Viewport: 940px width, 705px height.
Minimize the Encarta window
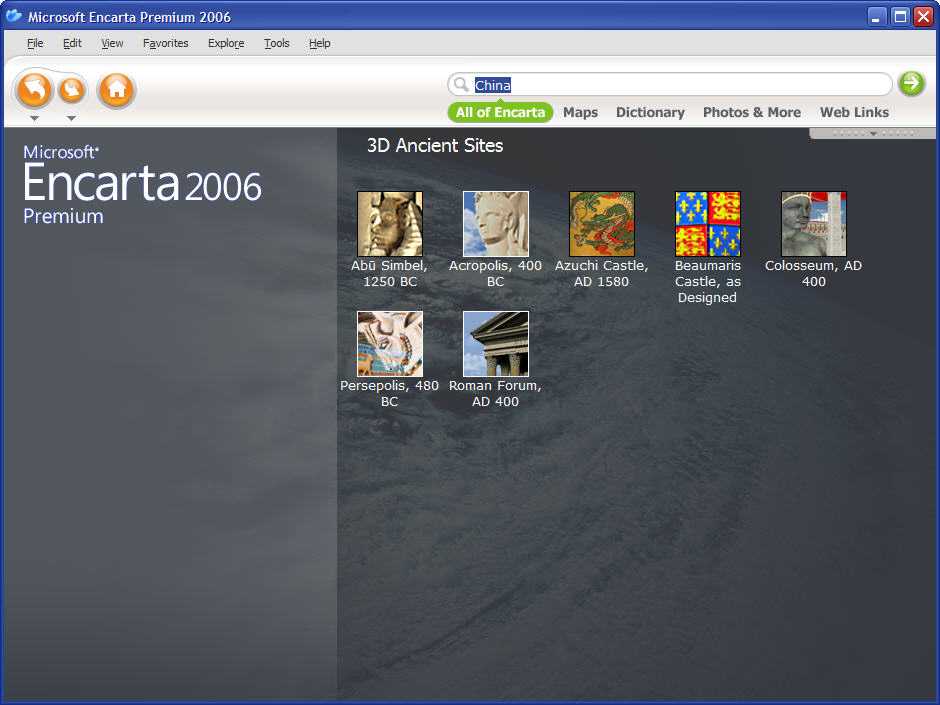[x=876, y=17]
